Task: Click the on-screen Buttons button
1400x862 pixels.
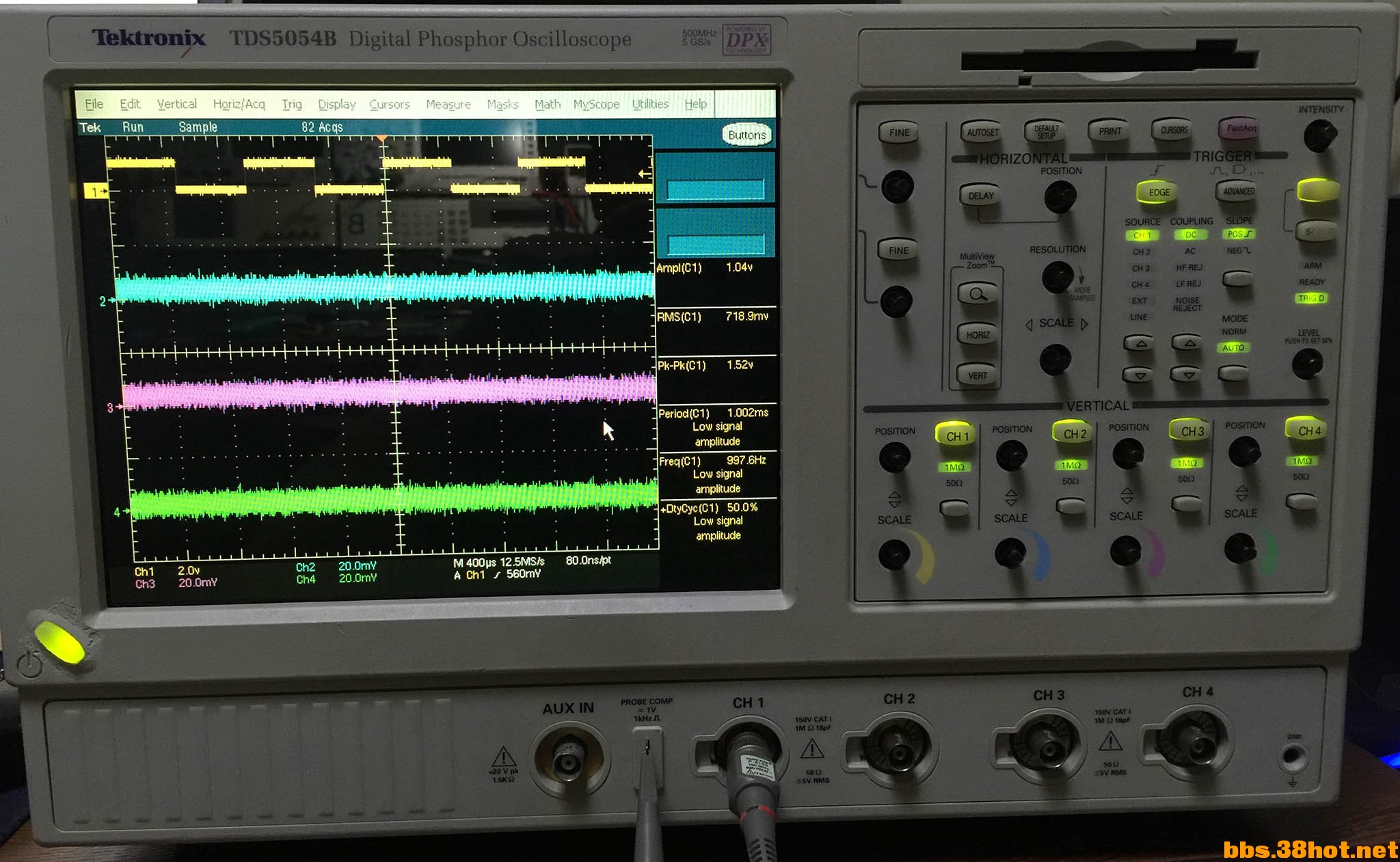Action: coord(747,135)
